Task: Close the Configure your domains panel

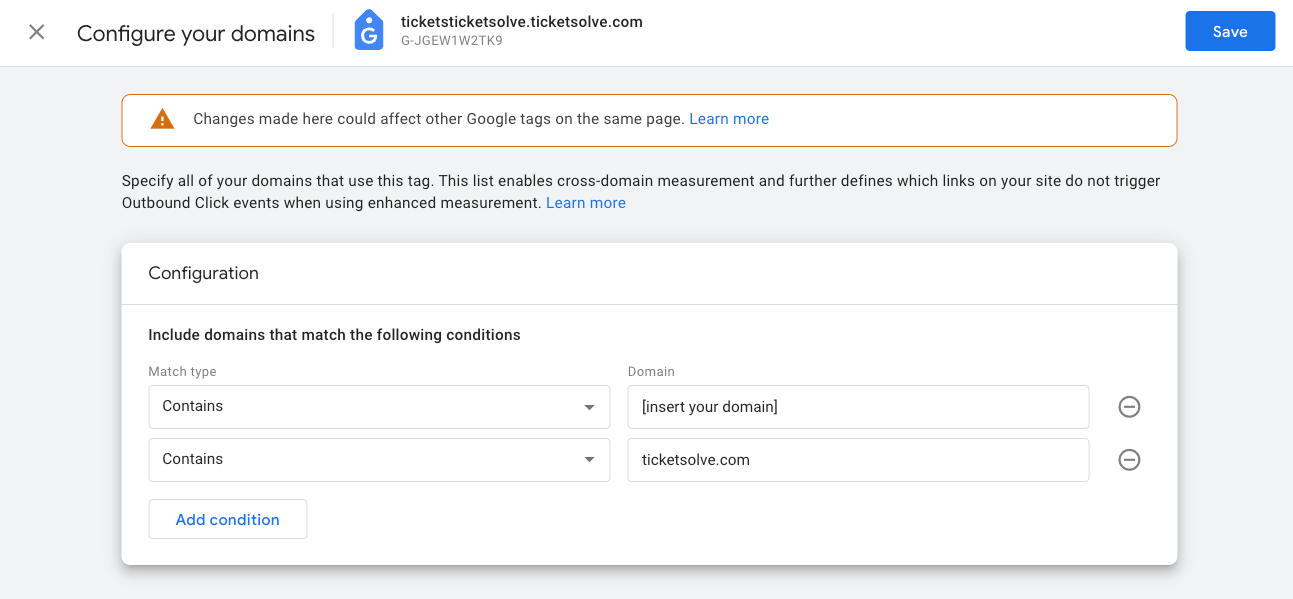Action: [x=37, y=32]
